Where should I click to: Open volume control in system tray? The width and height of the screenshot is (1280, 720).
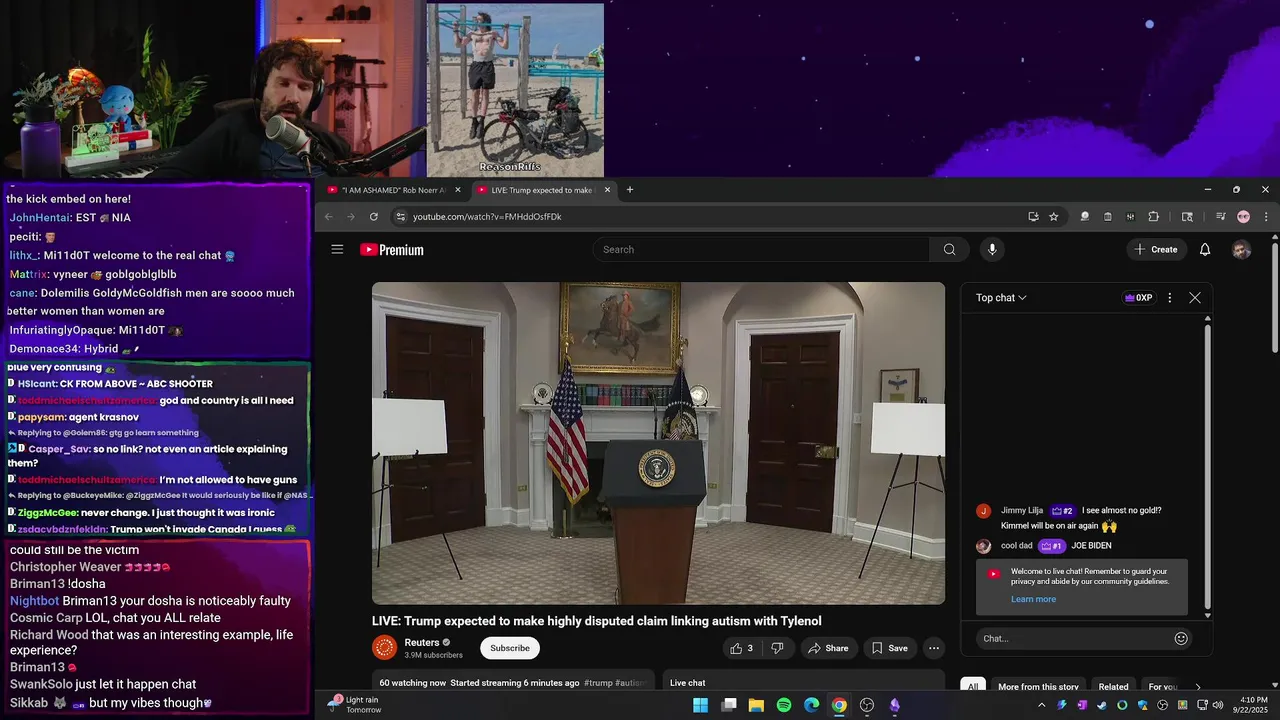(x=1217, y=705)
